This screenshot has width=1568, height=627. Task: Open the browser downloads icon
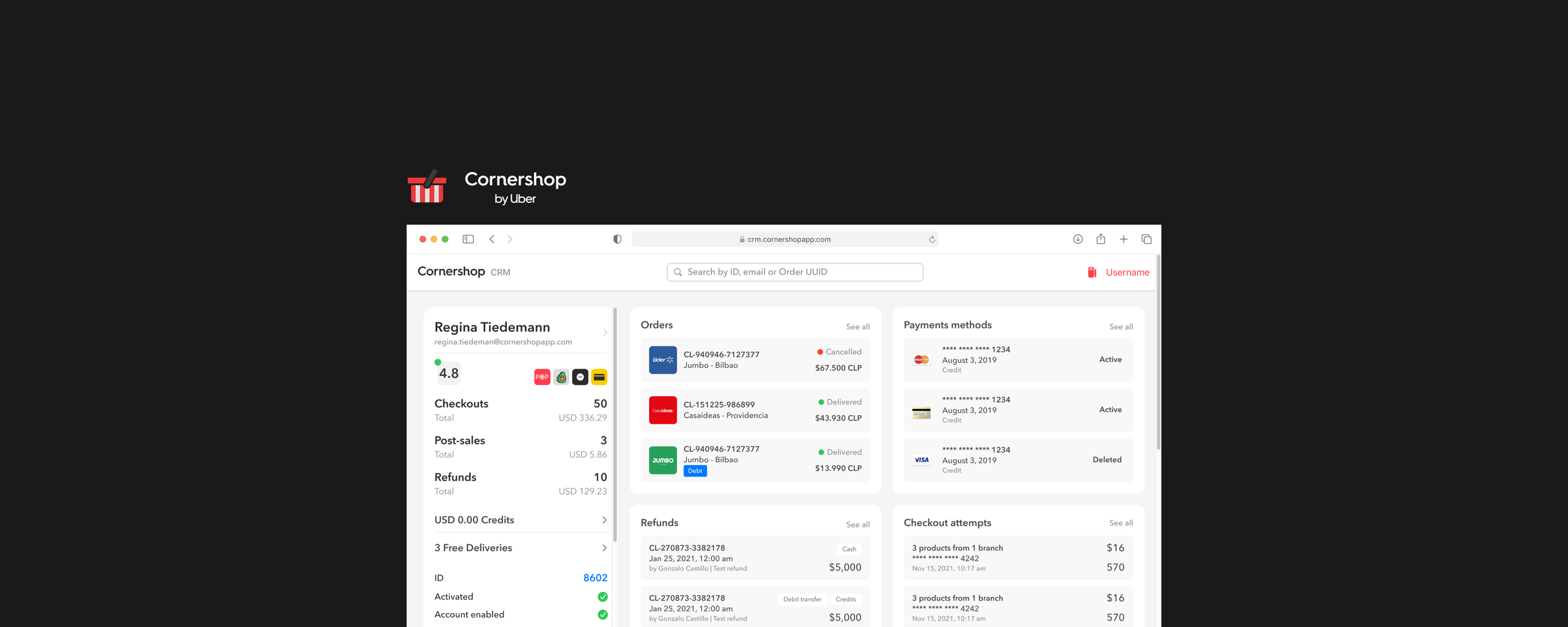(1078, 239)
